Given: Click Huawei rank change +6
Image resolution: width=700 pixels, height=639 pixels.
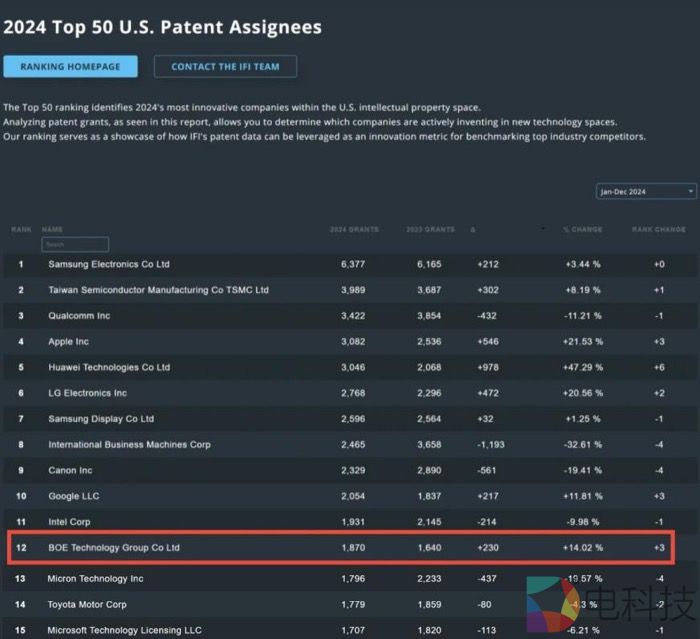Looking at the screenshot, I should click(659, 368).
